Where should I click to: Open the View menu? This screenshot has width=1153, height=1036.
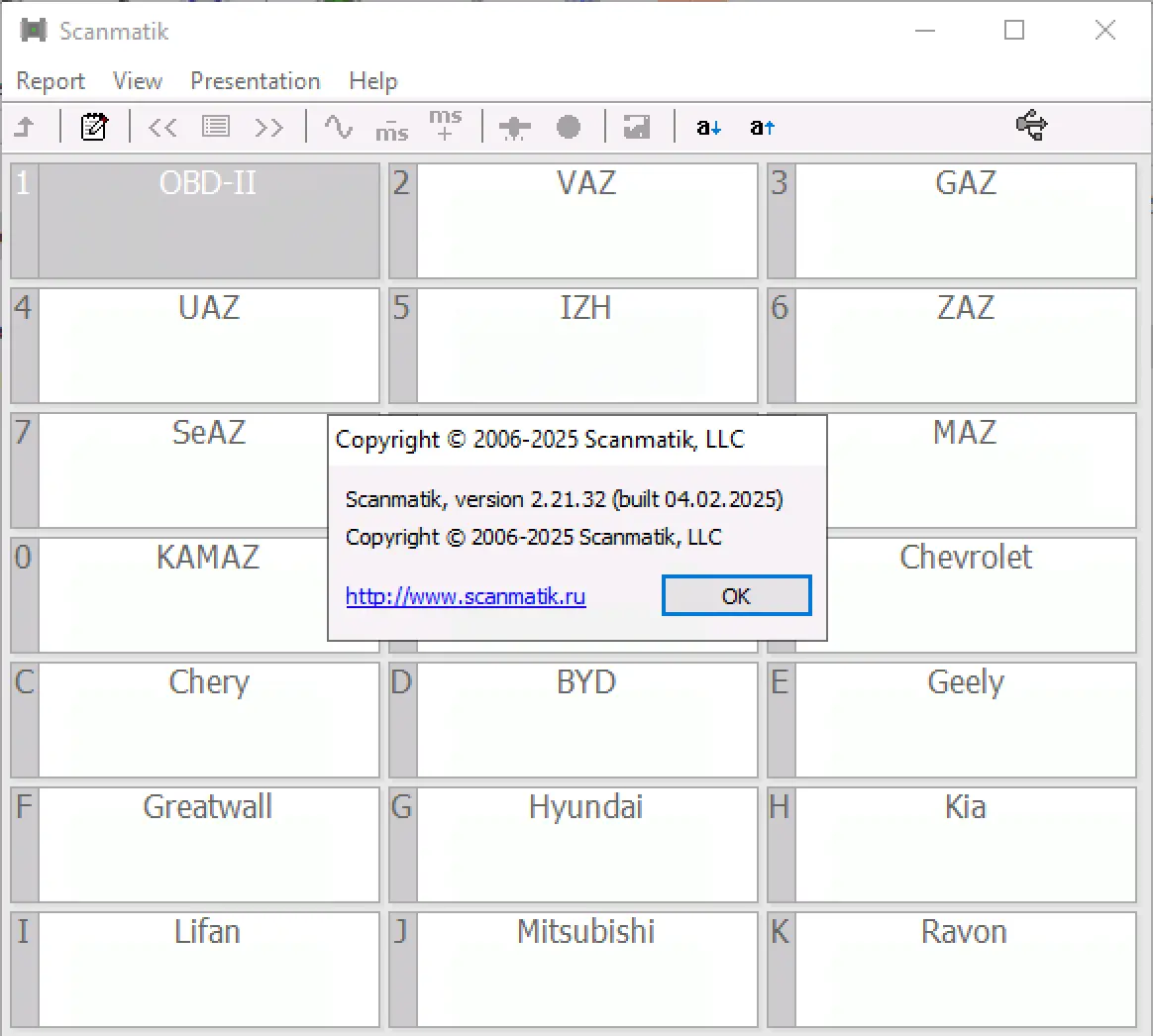[137, 80]
